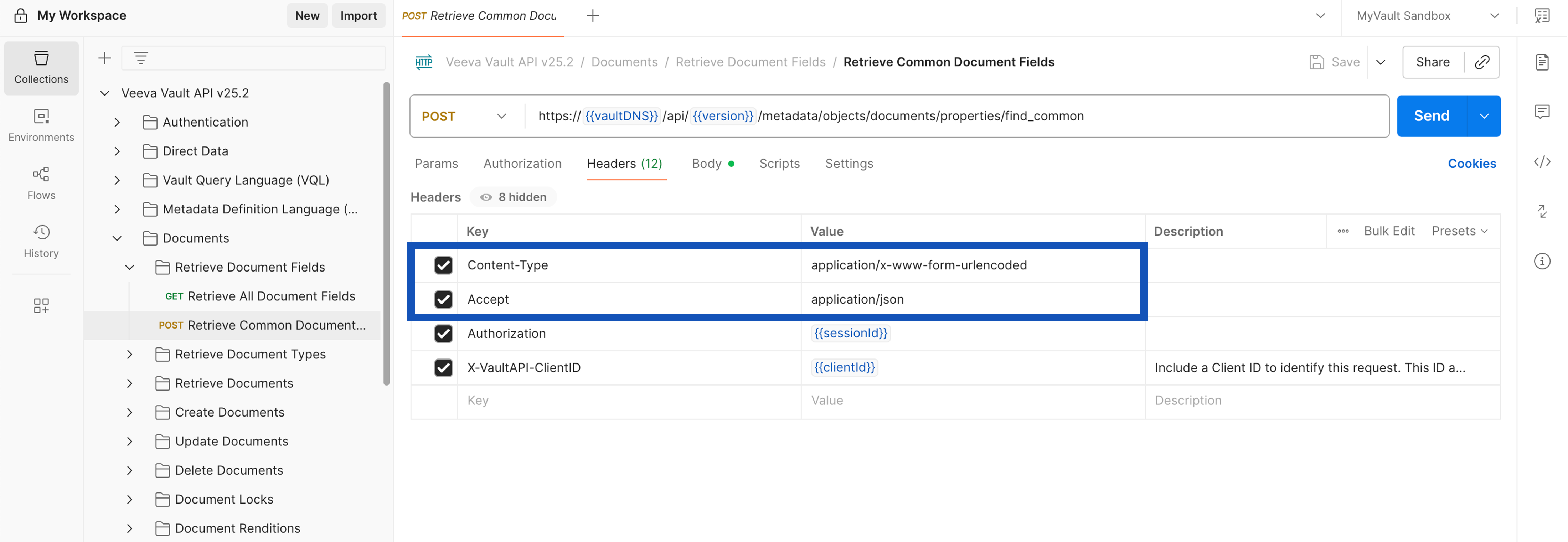Open the documentation icon in right sidebar
Screen dimensions: 1568x542
[x=1542, y=62]
